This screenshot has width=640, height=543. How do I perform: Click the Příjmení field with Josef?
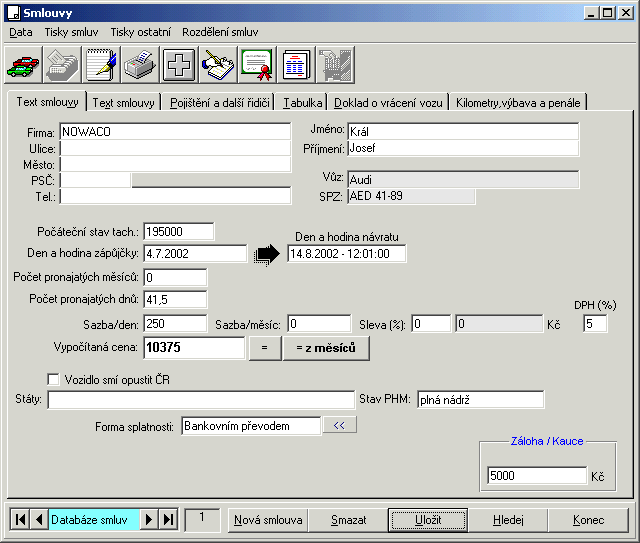tap(463, 148)
